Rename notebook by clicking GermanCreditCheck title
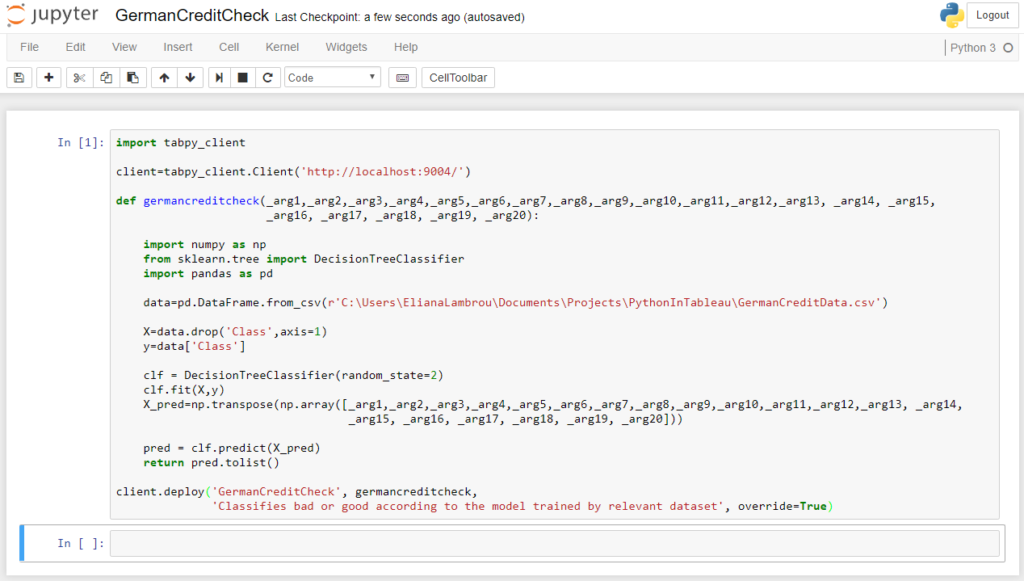 [192, 16]
